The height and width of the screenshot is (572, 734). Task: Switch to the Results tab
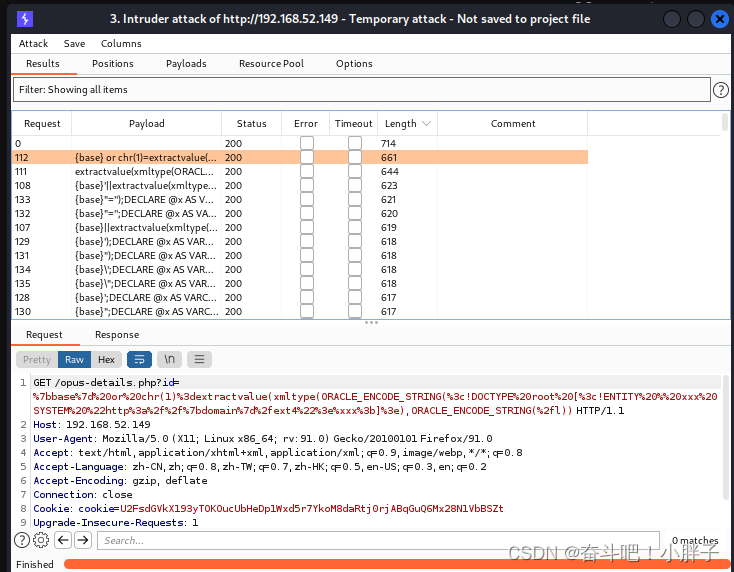tap(43, 64)
